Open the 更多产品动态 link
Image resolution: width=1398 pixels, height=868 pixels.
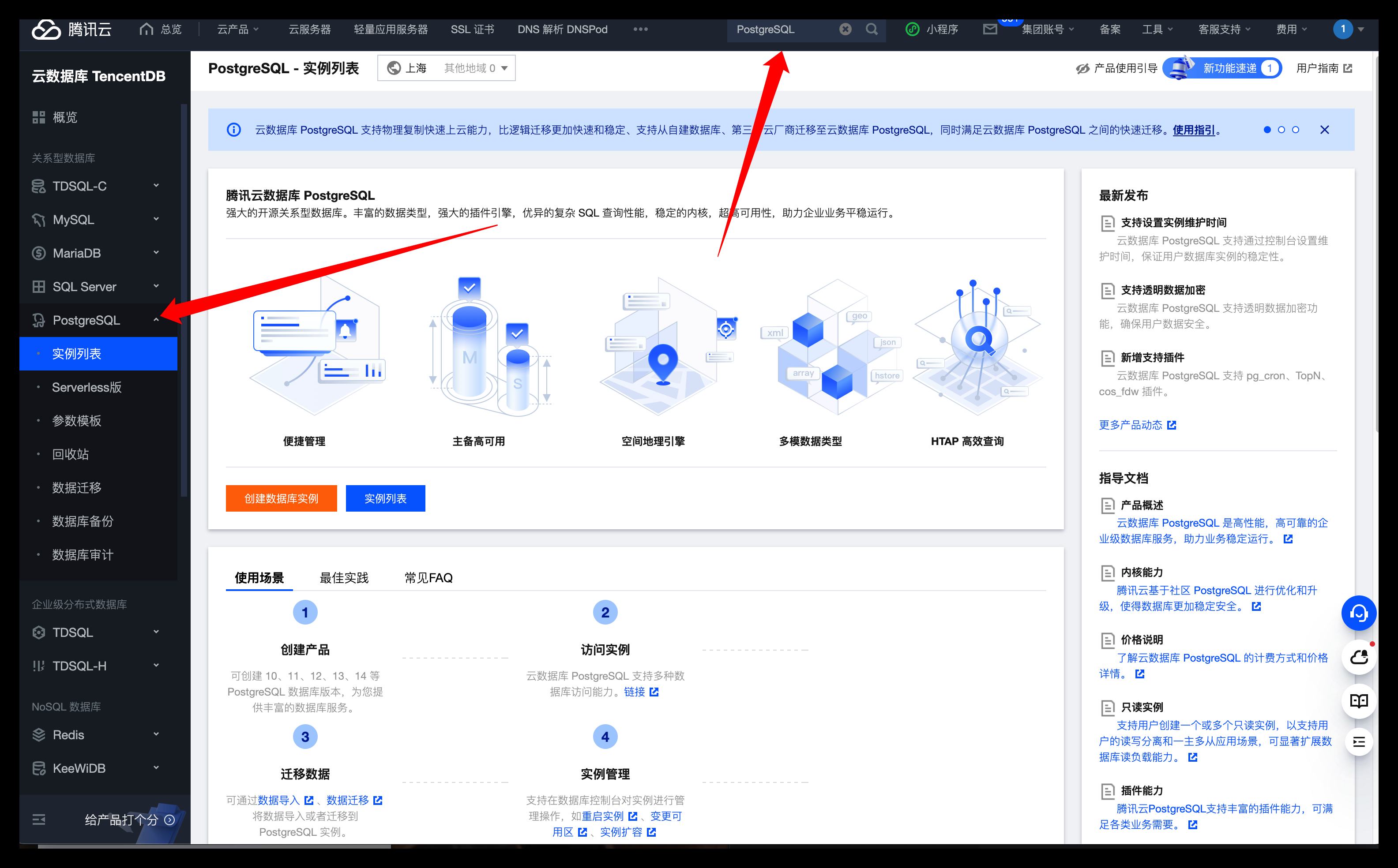pos(1137,425)
